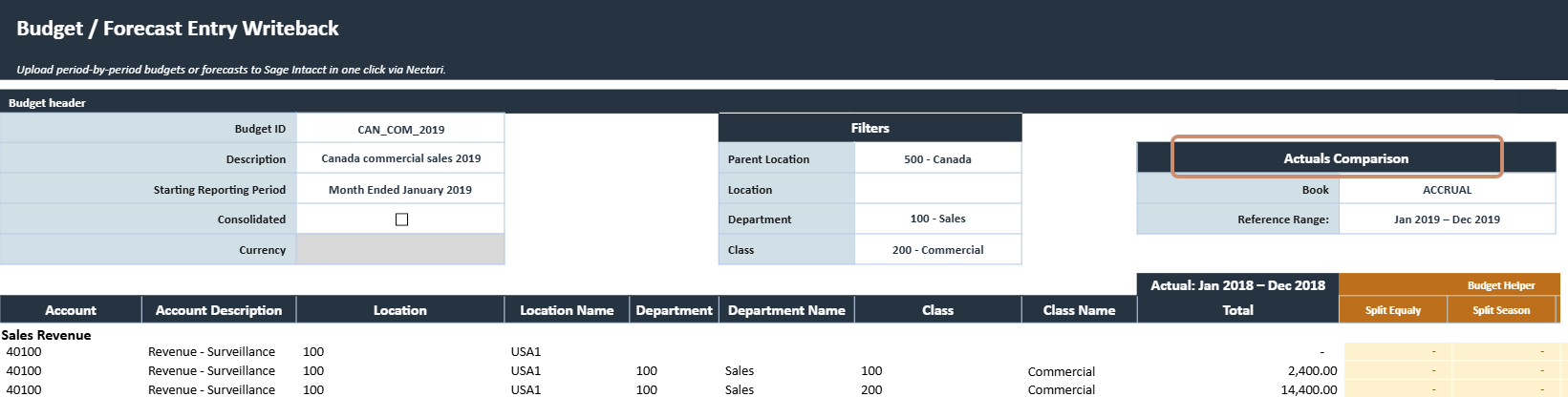
Task: Select the Class column header
Action: (937, 310)
